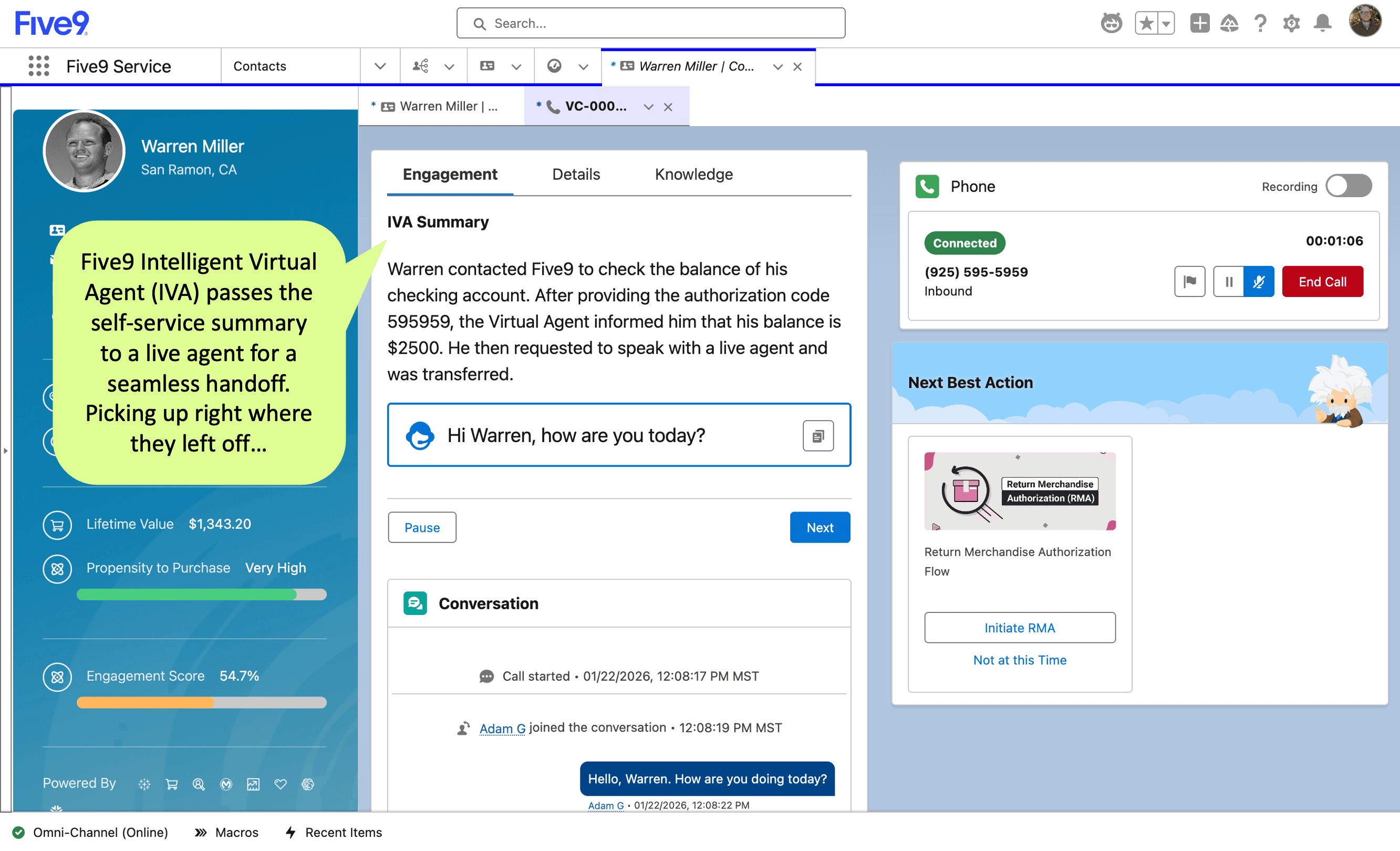
Task: Expand the Warren Miller workspace tab chevron
Action: (x=777, y=67)
